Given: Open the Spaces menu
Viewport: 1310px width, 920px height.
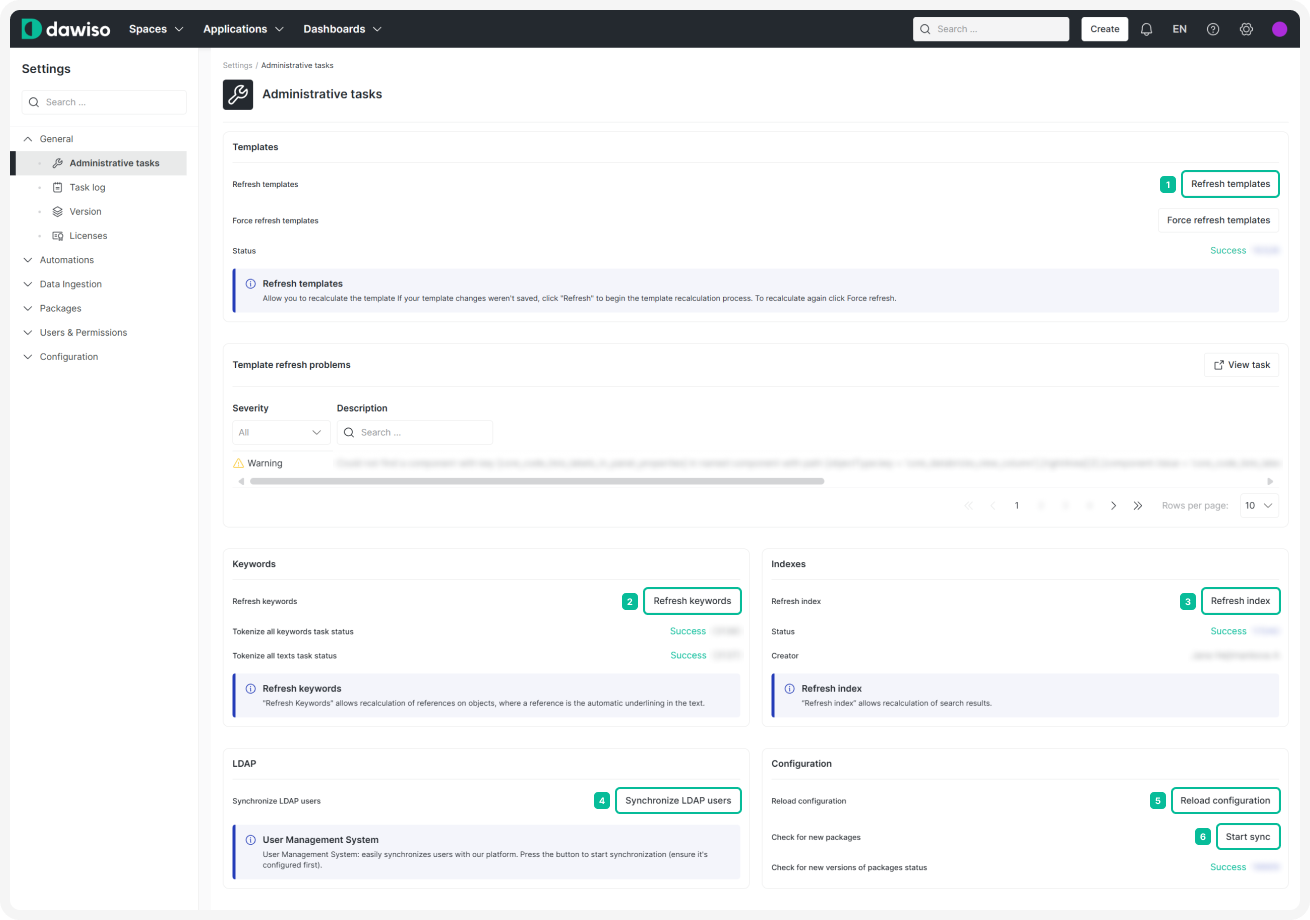Looking at the screenshot, I should [156, 29].
